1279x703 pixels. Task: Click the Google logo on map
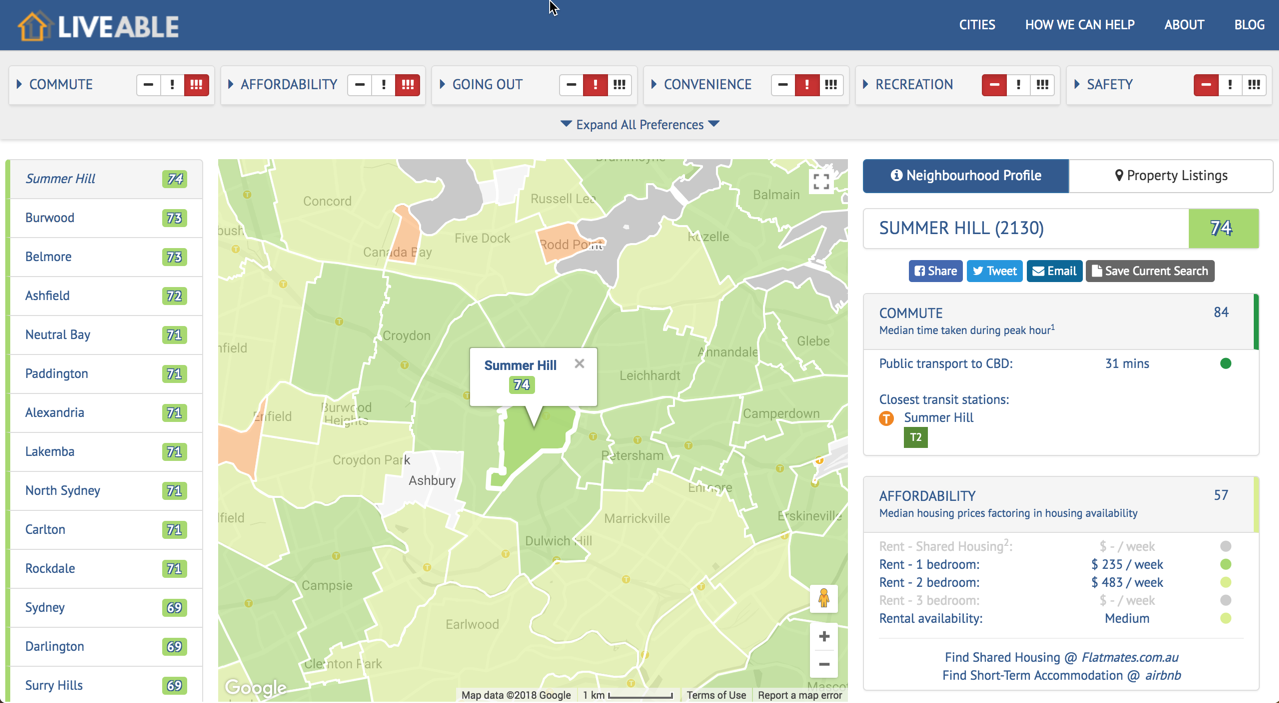pyautogui.click(x=255, y=687)
